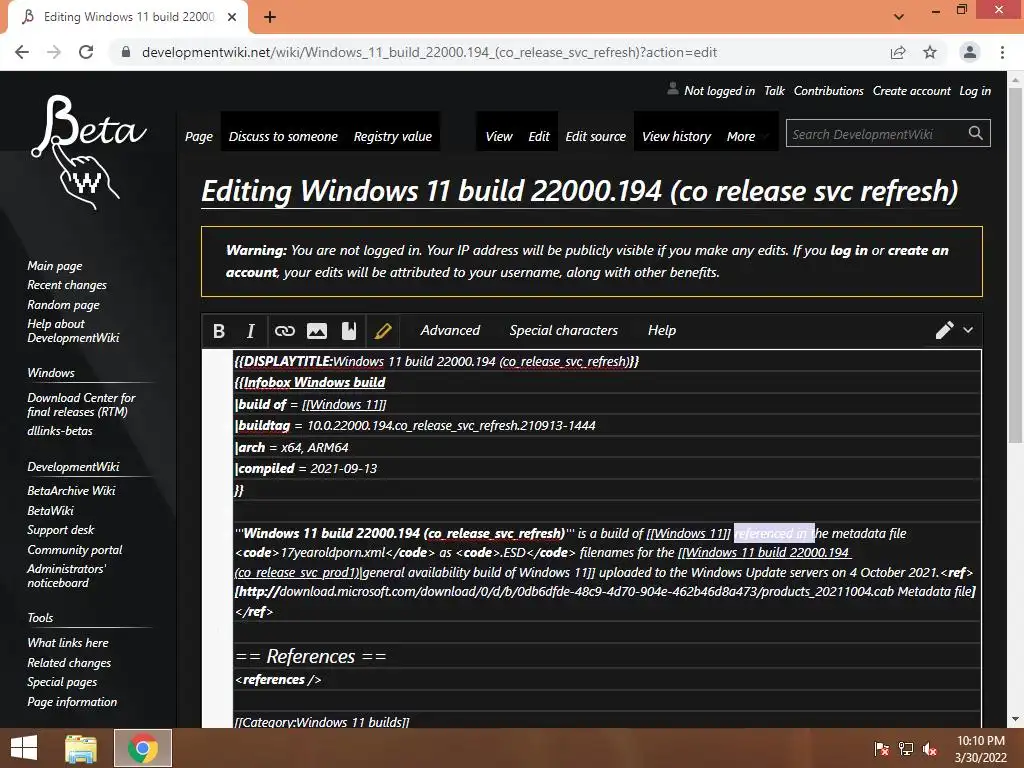This screenshot has height=768, width=1024.
Task: Insert a link with the chain icon
Action: [x=285, y=331]
